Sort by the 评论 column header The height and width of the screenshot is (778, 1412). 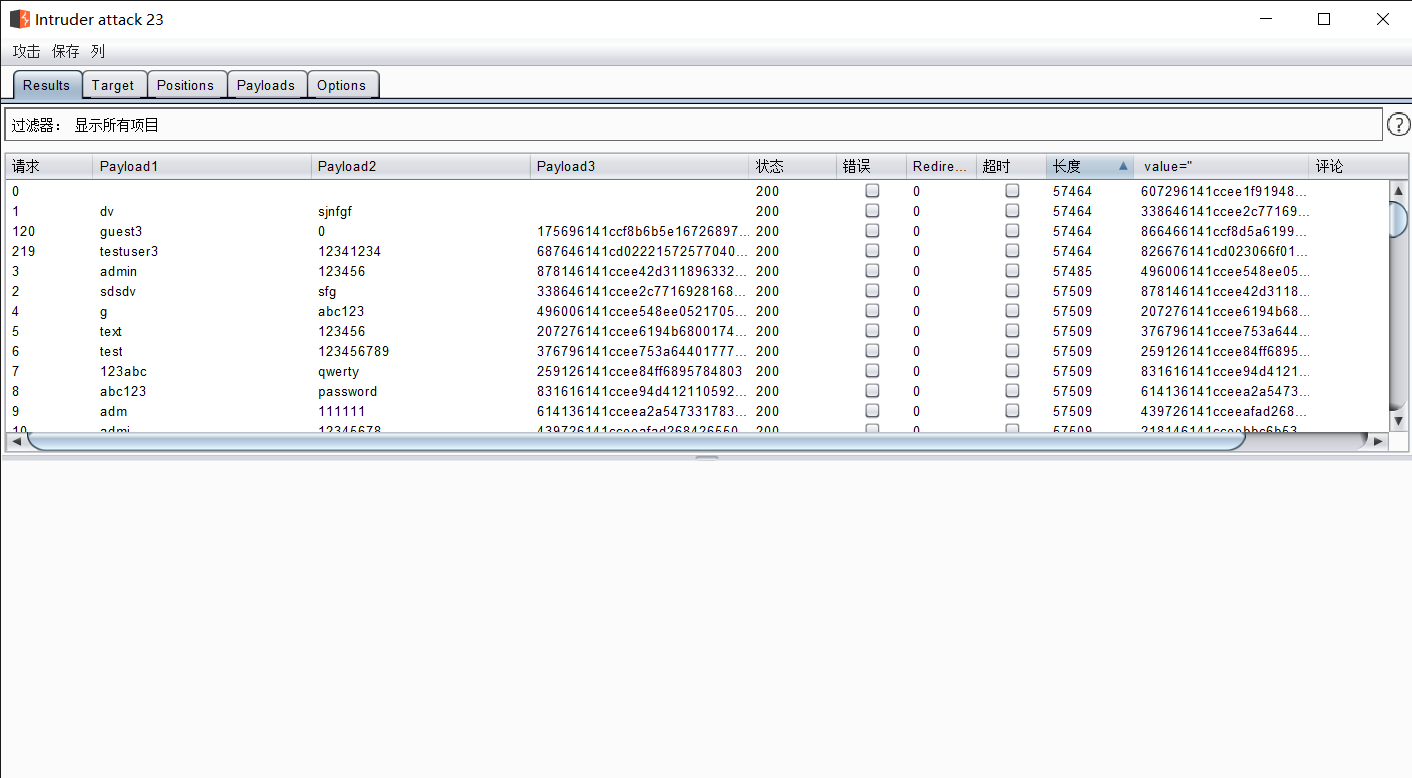point(1358,167)
